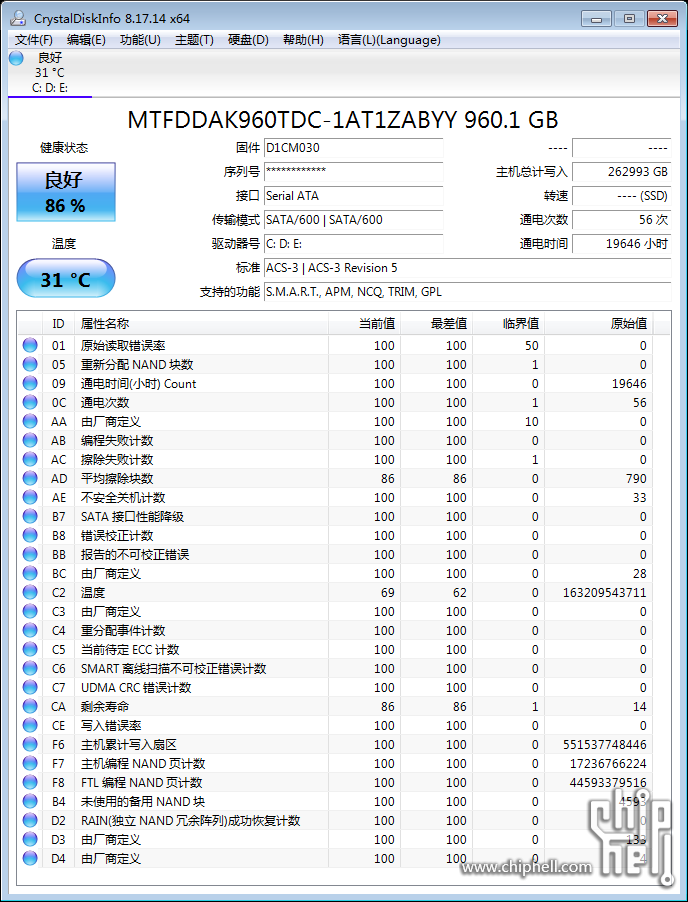Click status orb of row AC 擦除失败计数

(30, 460)
